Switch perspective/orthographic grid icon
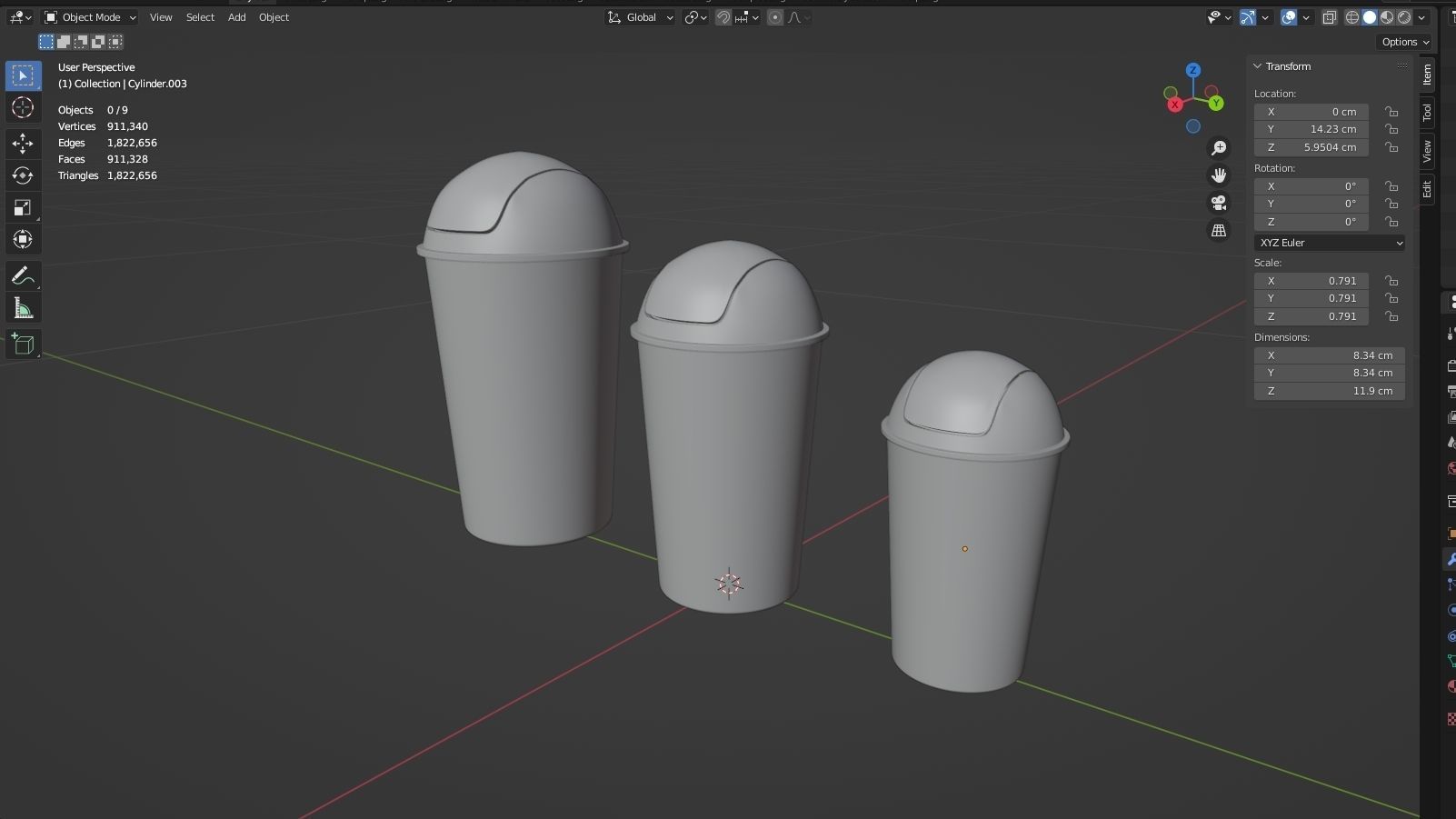Screen dimensions: 1456x819 (1219, 231)
